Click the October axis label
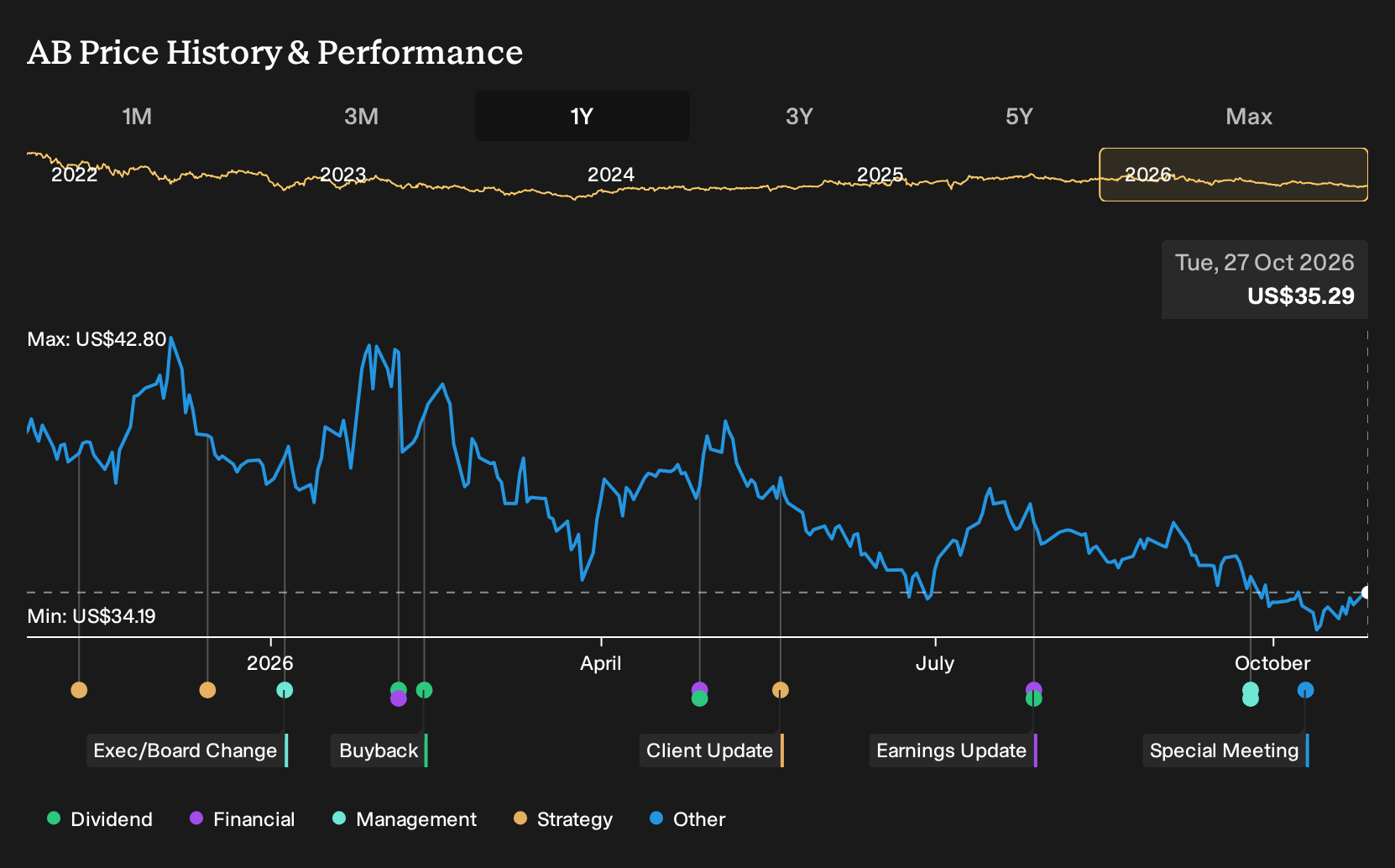 pos(1272,663)
